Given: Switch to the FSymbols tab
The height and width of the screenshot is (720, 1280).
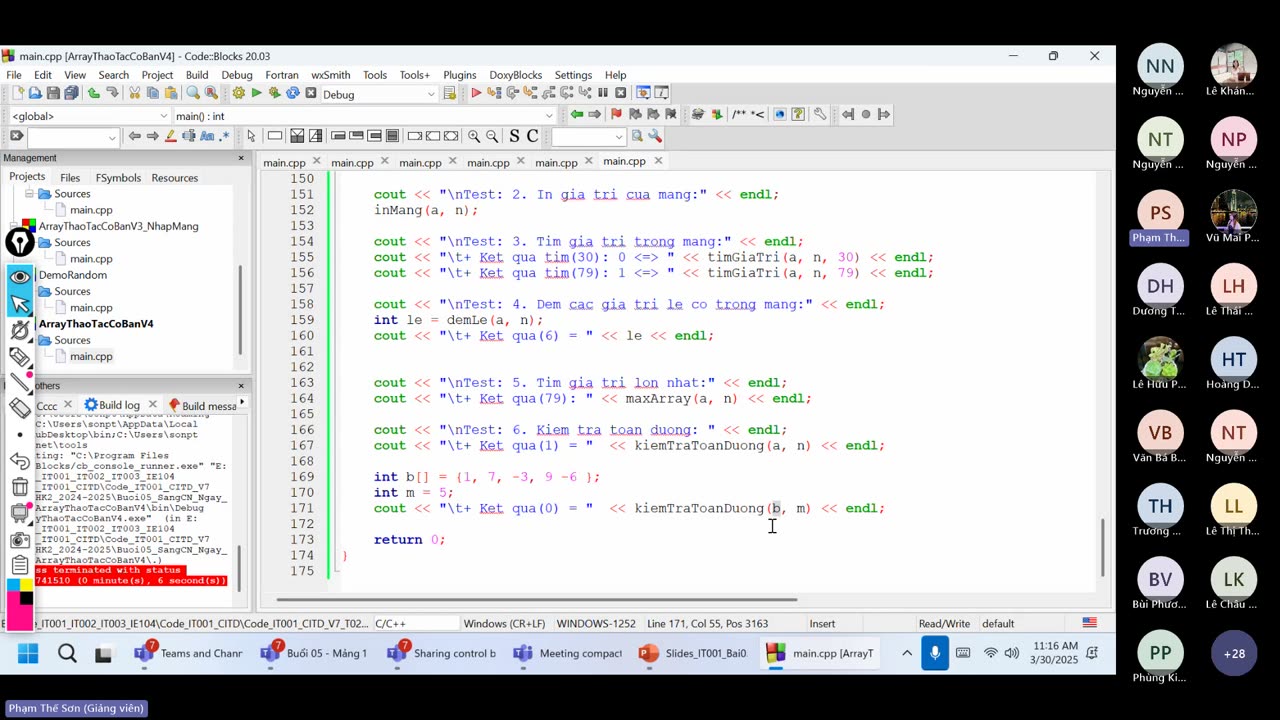Looking at the screenshot, I should [118, 178].
